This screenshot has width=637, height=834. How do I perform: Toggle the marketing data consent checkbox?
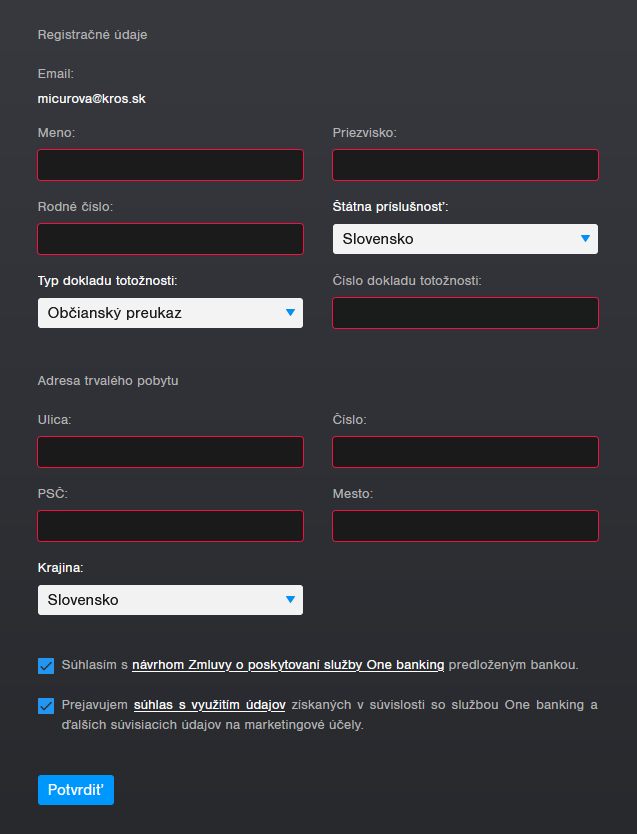coord(46,706)
